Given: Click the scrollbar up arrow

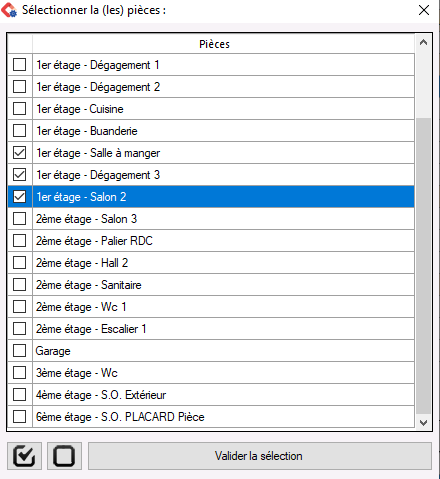Looking at the screenshot, I should point(423,42).
